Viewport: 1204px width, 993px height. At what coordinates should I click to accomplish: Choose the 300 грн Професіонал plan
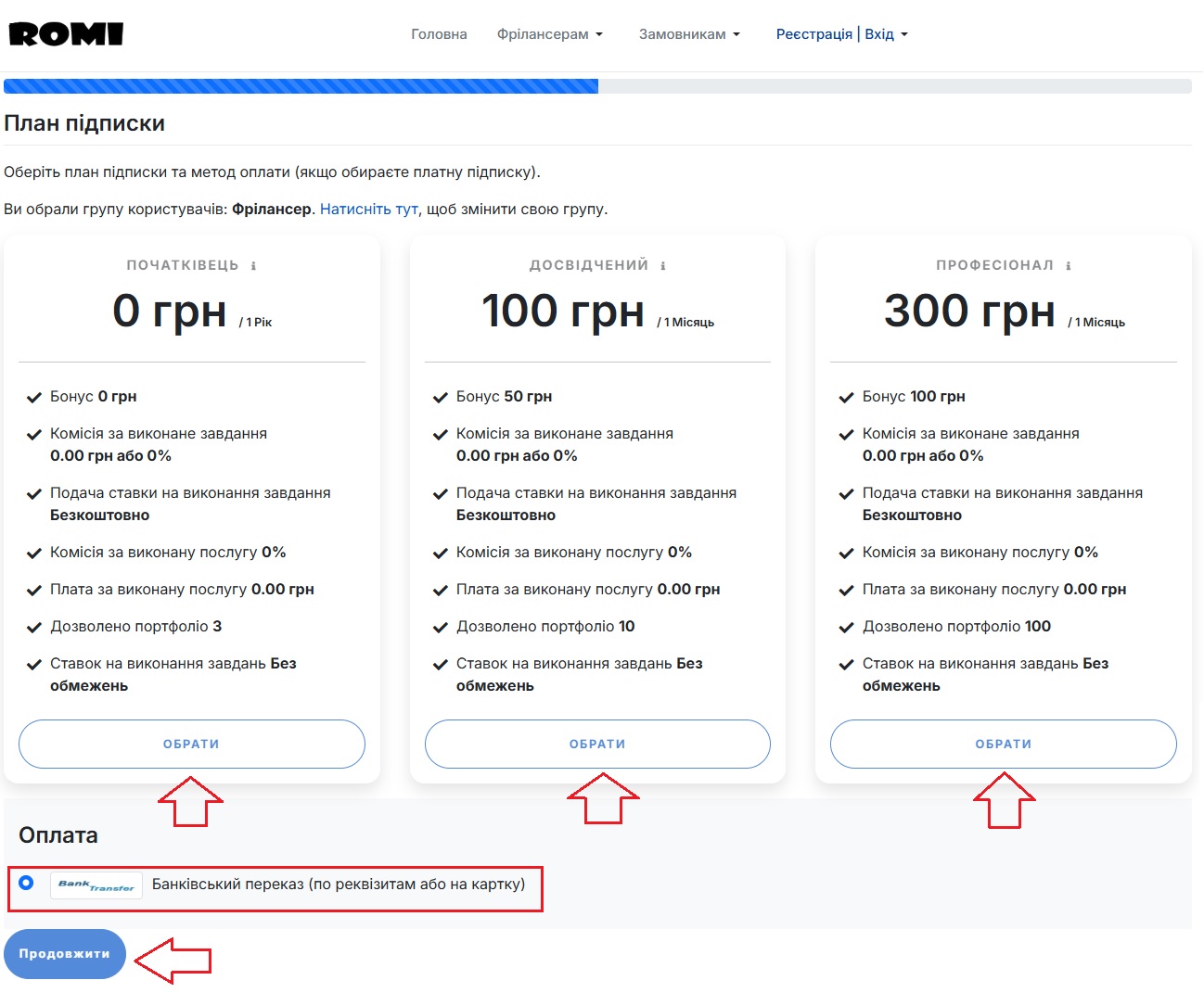click(x=1003, y=744)
